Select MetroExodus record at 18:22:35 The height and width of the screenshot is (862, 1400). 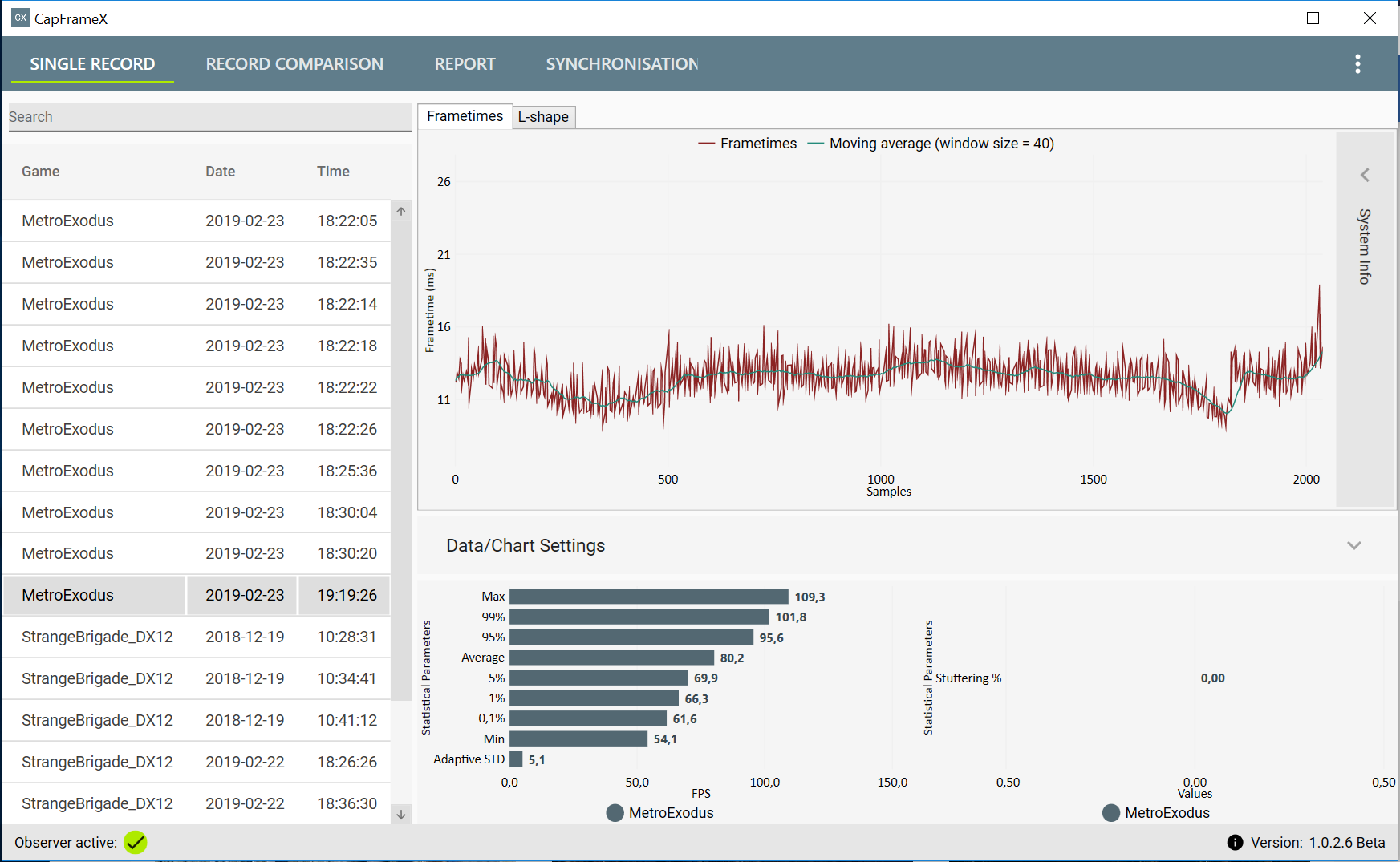(x=197, y=262)
